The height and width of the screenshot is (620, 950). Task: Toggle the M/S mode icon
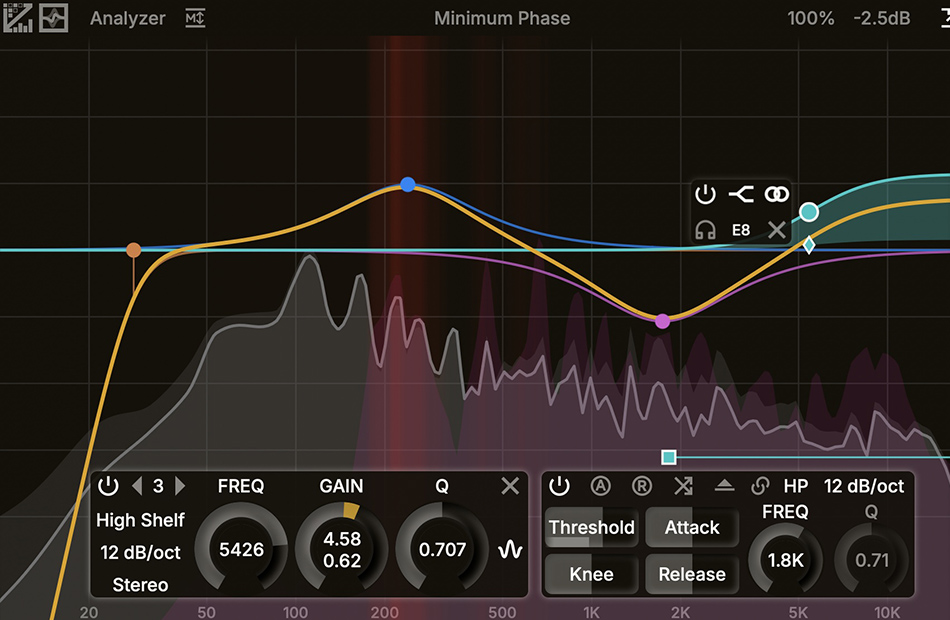(195, 18)
